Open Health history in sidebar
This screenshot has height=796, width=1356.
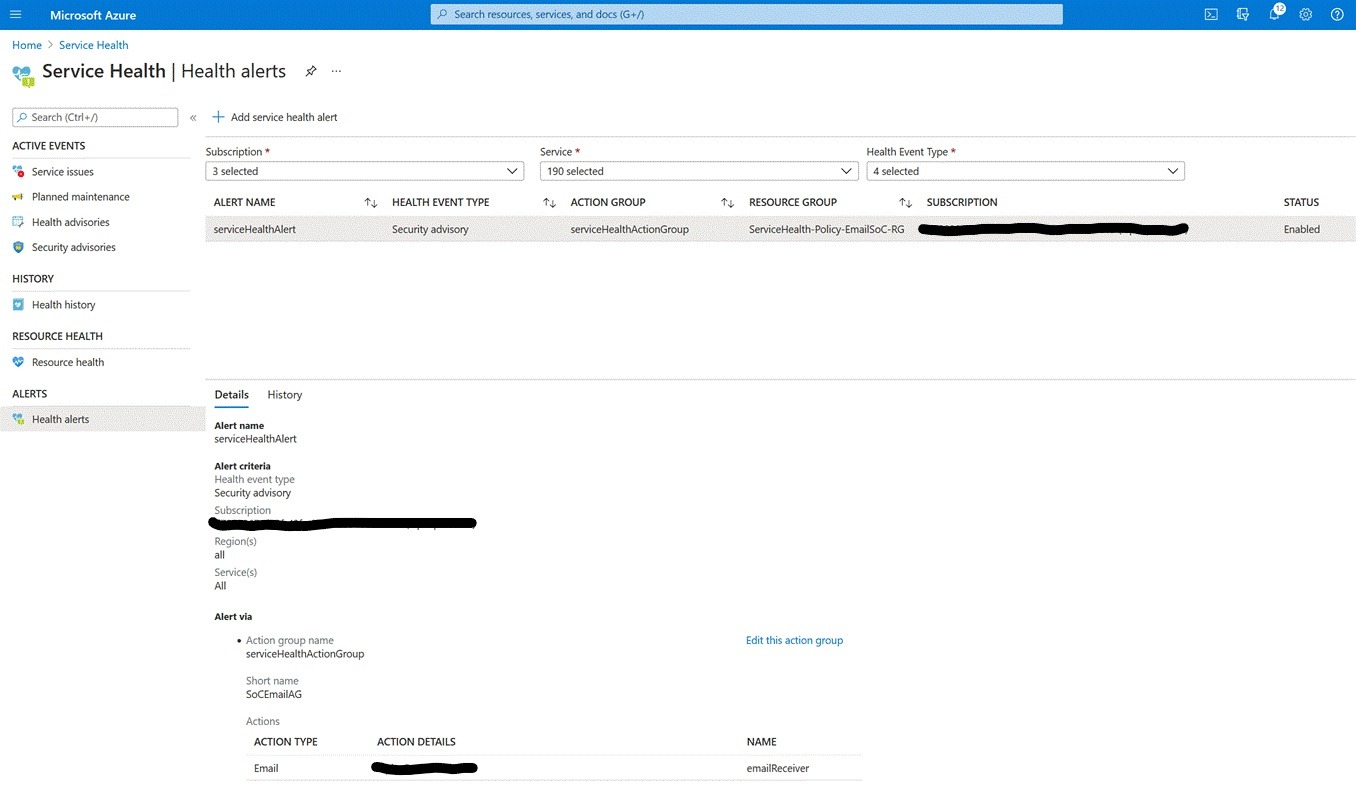(64, 305)
